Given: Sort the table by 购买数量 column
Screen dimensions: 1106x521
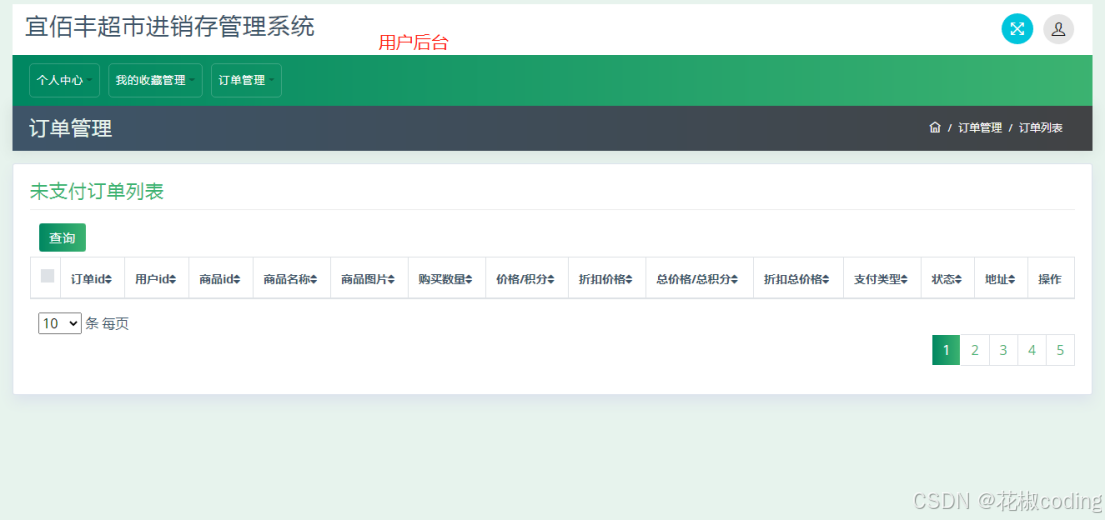Looking at the screenshot, I should point(446,278).
